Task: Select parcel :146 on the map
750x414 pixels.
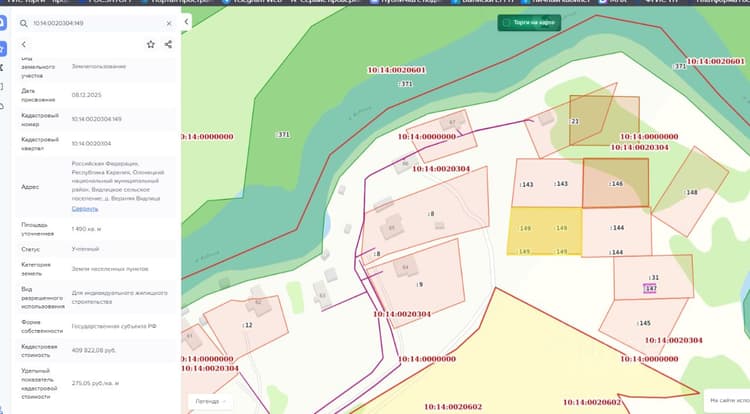Action: pos(616,183)
